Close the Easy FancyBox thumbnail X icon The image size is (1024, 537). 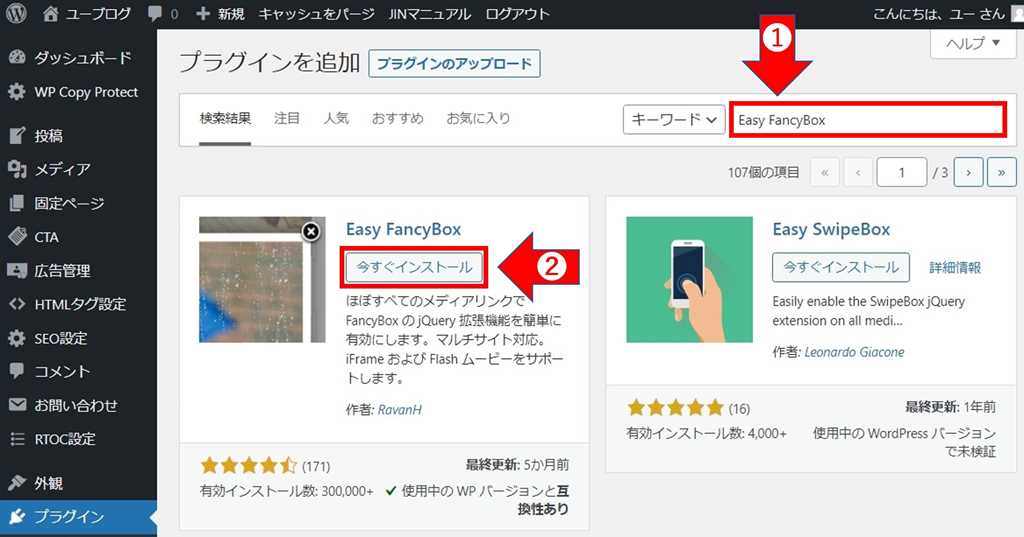coord(311,232)
